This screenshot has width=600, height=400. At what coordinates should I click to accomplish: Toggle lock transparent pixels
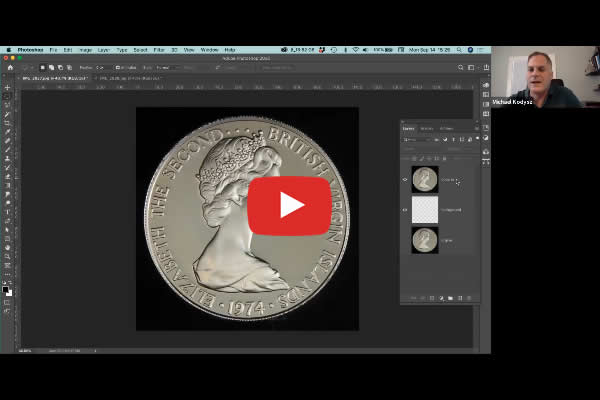414,158
